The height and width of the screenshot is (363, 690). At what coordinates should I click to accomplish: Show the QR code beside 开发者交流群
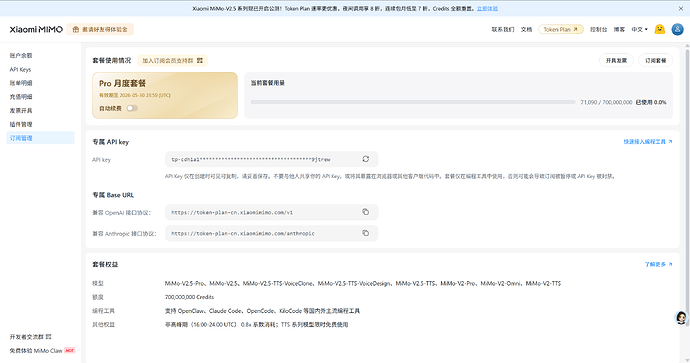pos(49,337)
